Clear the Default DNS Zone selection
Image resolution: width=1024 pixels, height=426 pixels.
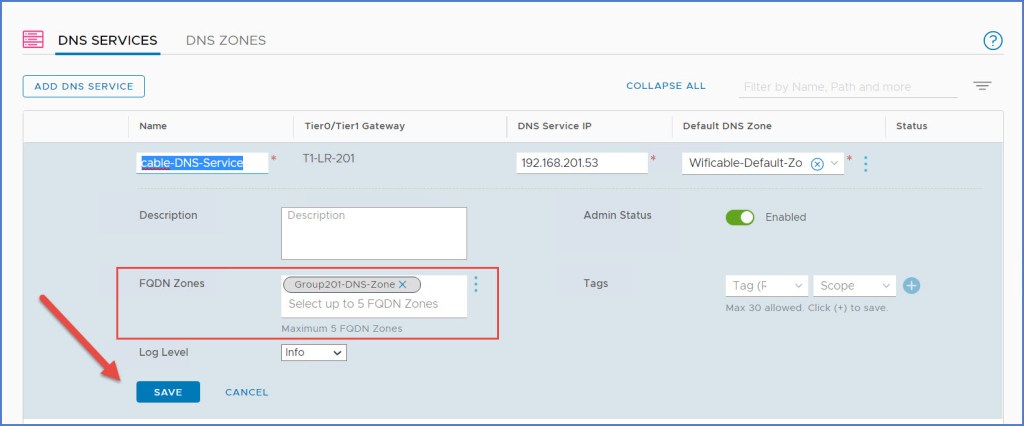[x=817, y=163]
